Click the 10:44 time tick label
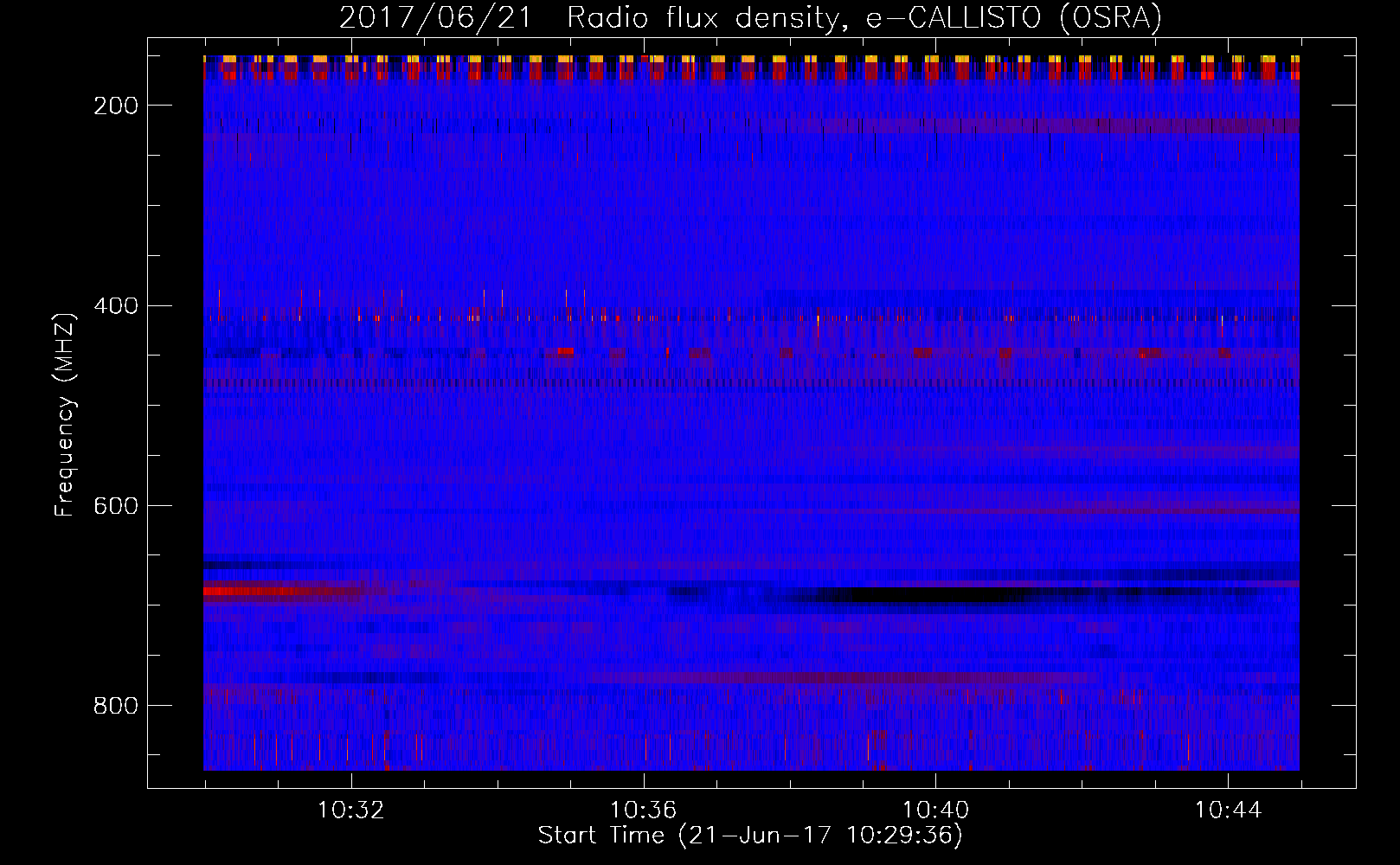The image size is (1400, 865). click(1228, 811)
